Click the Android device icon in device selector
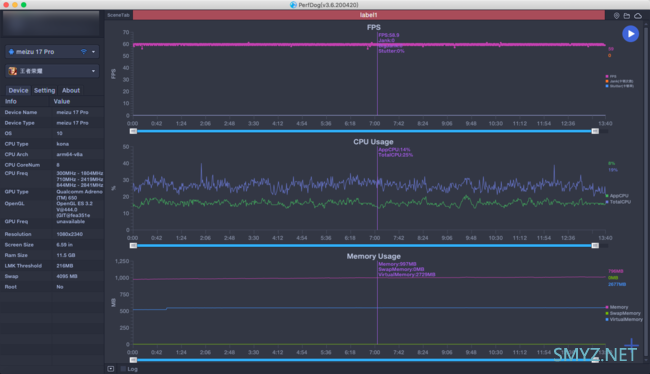The height and width of the screenshot is (374, 650). [11, 52]
